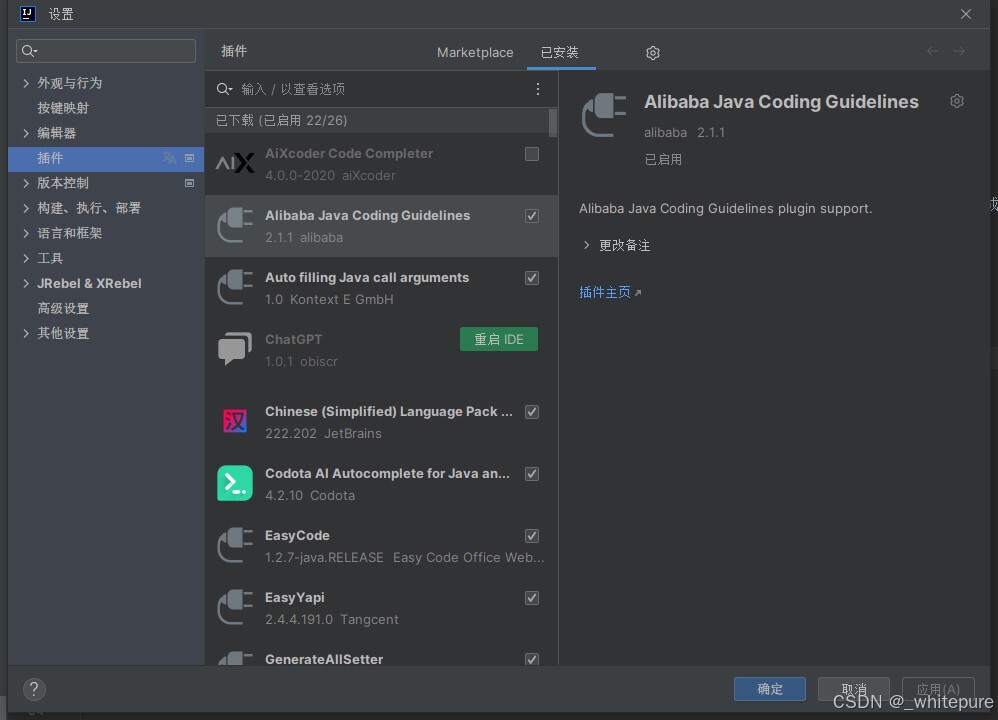Expand the 其他设置 node

25,333
